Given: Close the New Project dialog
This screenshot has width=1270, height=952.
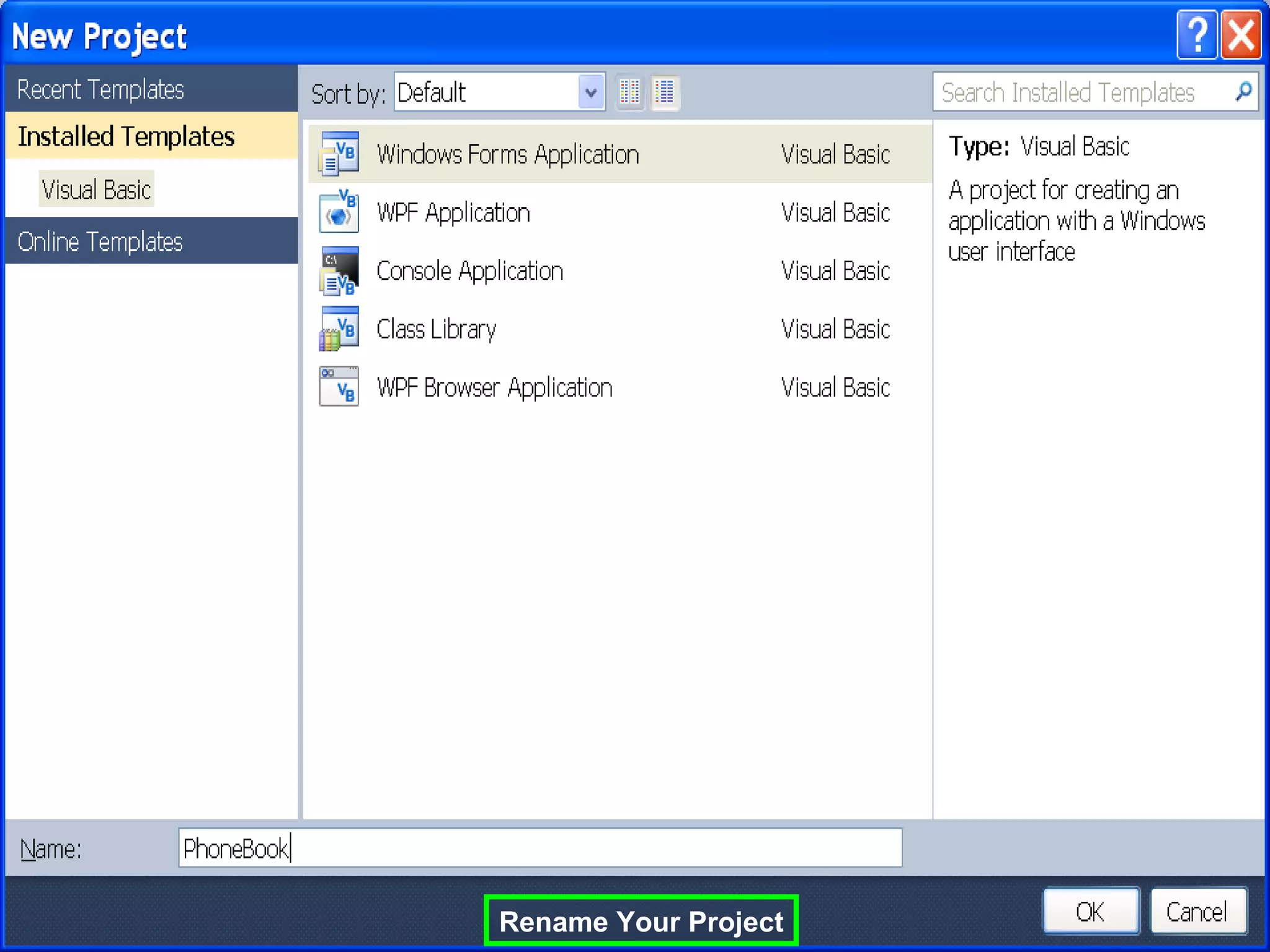Looking at the screenshot, I should (1241, 35).
